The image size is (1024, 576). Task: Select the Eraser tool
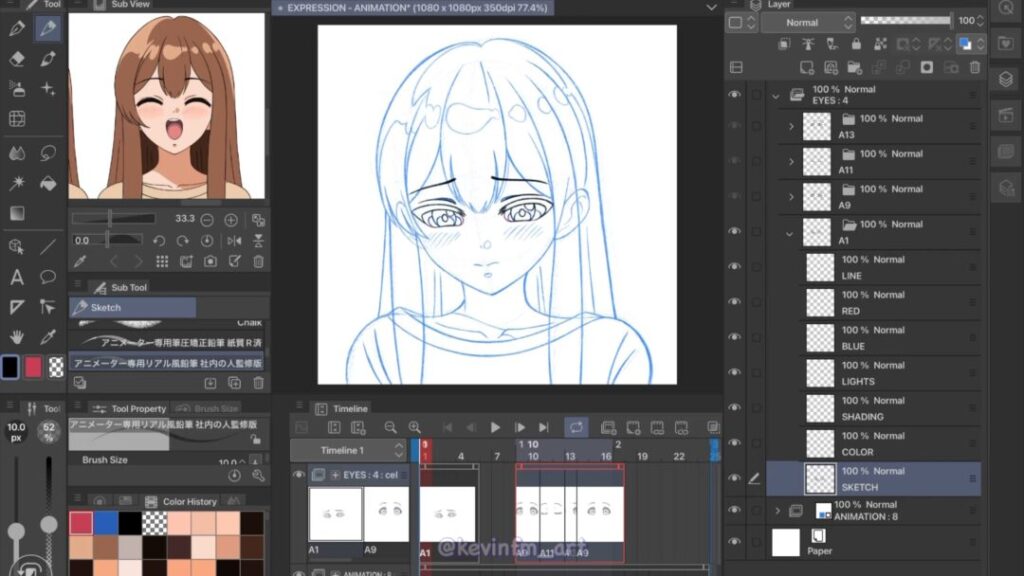click(x=17, y=58)
